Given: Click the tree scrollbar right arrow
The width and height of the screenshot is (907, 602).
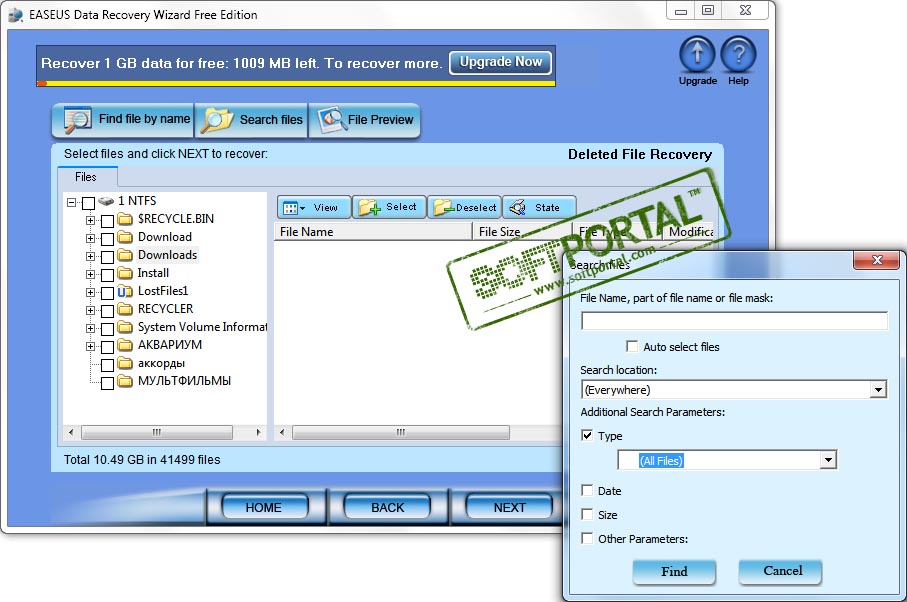Looking at the screenshot, I should [258, 432].
